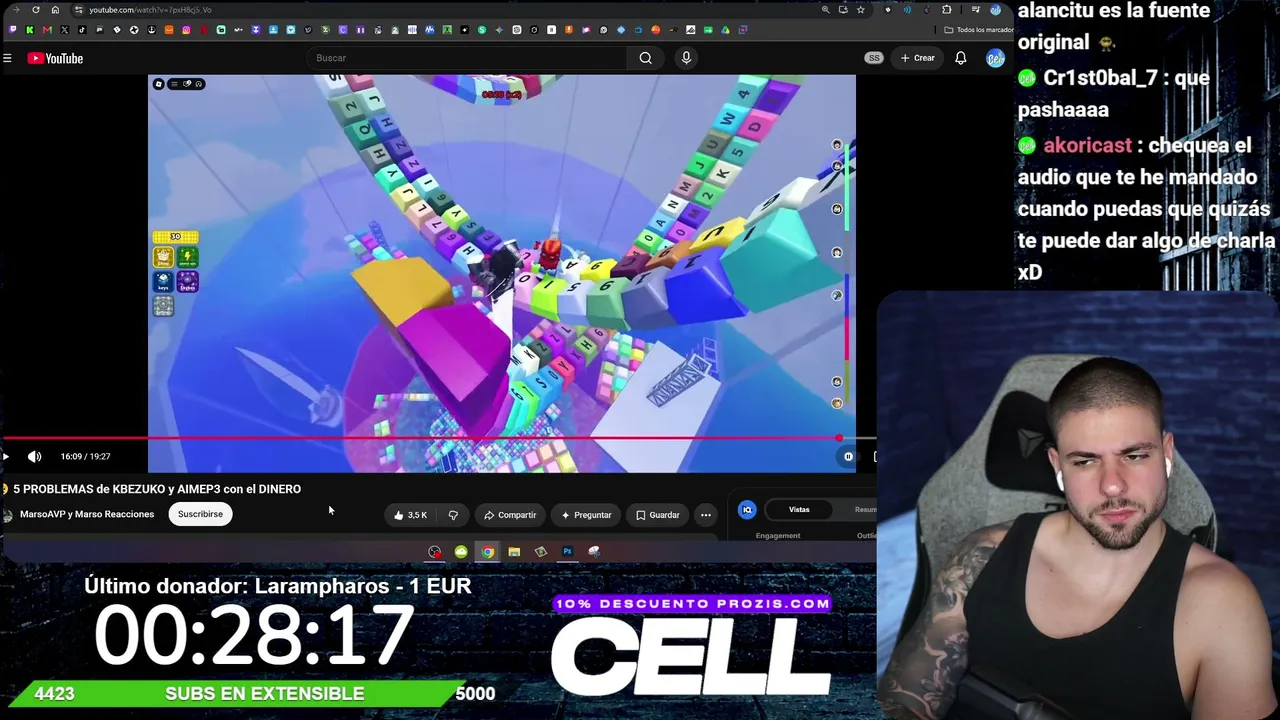Open File Explorer from the taskbar
The image size is (1280, 720).
(514, 552)
